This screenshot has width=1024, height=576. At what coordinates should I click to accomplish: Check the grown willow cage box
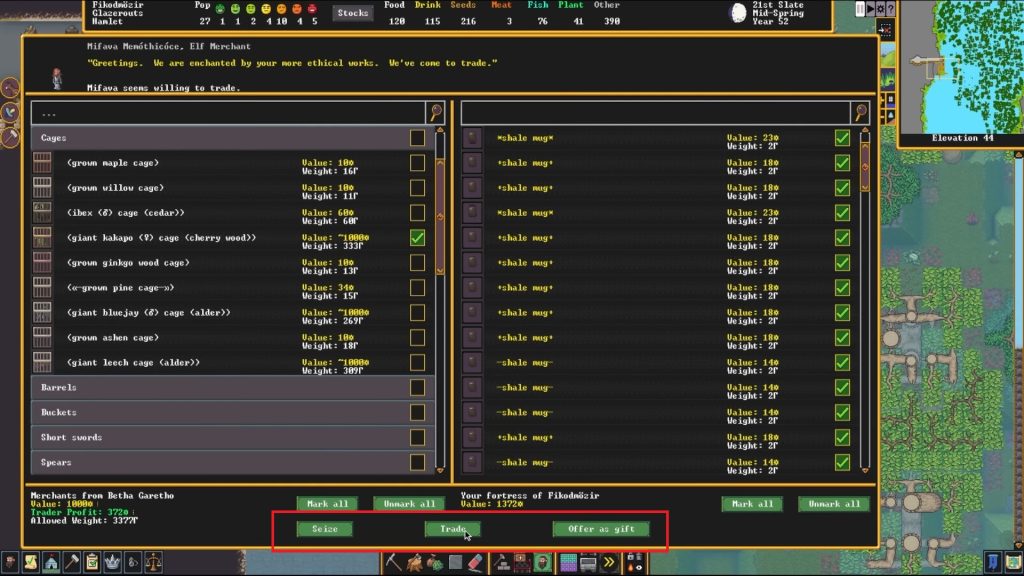coord(417,187)
